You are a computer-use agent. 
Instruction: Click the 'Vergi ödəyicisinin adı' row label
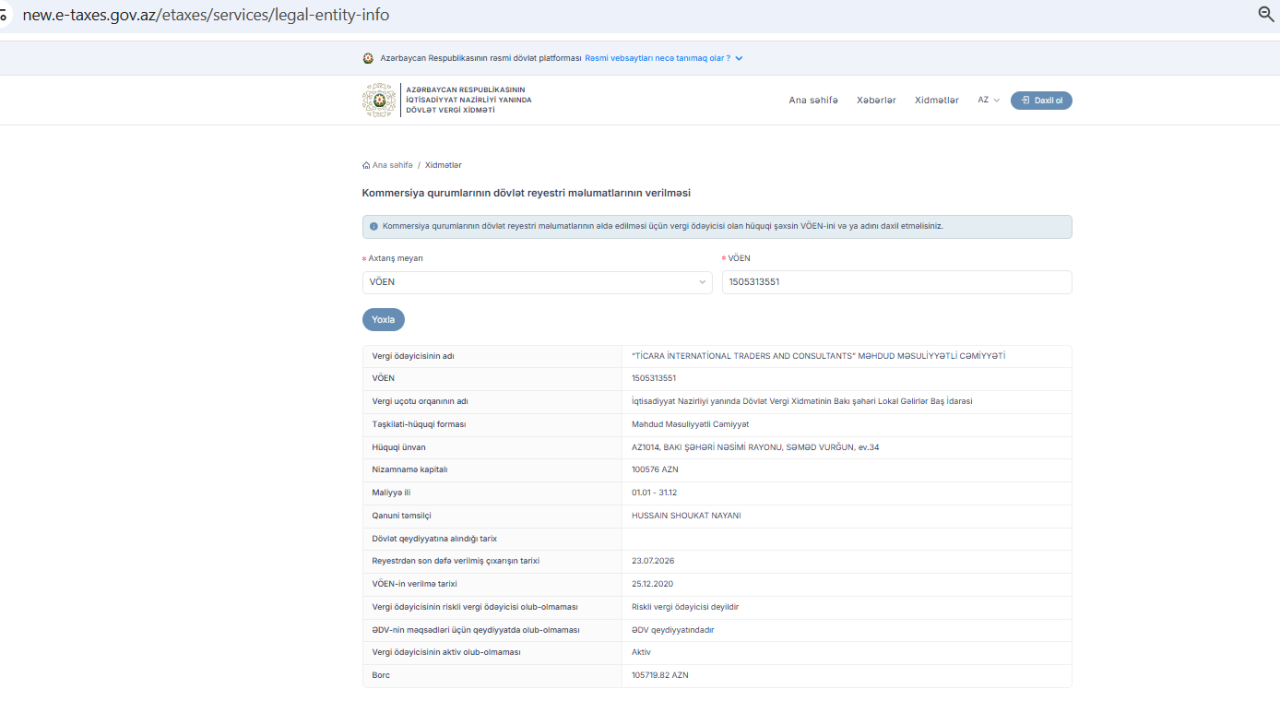pos(413,356)
